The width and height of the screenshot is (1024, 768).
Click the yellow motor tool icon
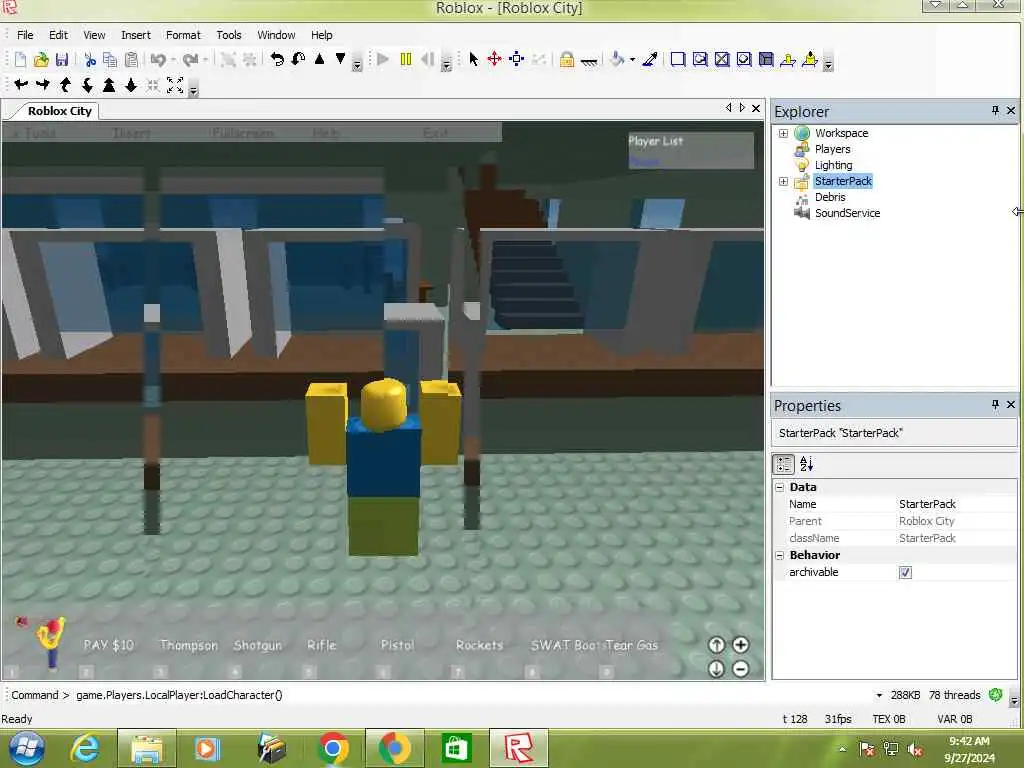810,59
